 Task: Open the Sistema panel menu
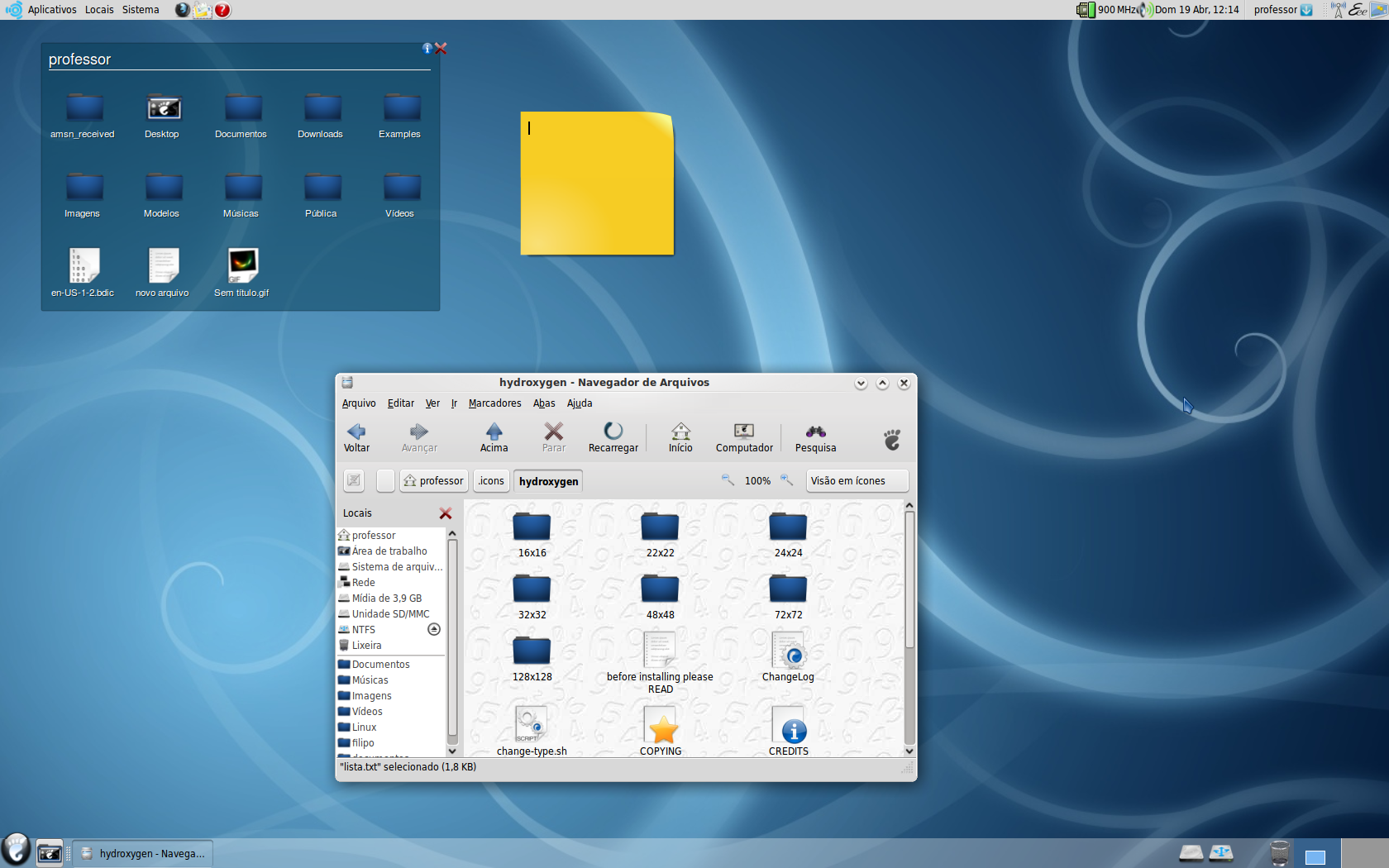click(141, 10)
